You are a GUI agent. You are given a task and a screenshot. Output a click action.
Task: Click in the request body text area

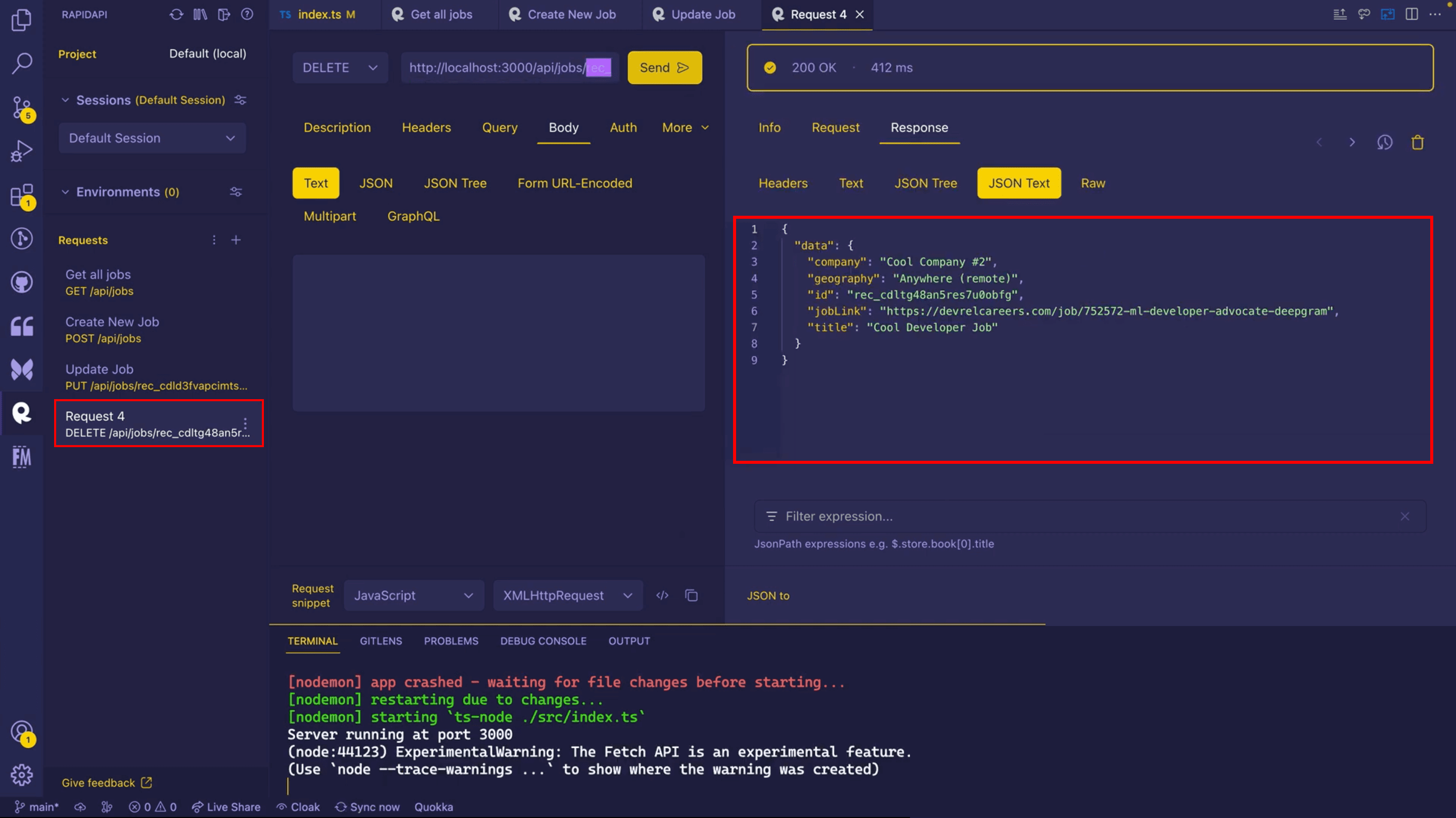(498, 333)
